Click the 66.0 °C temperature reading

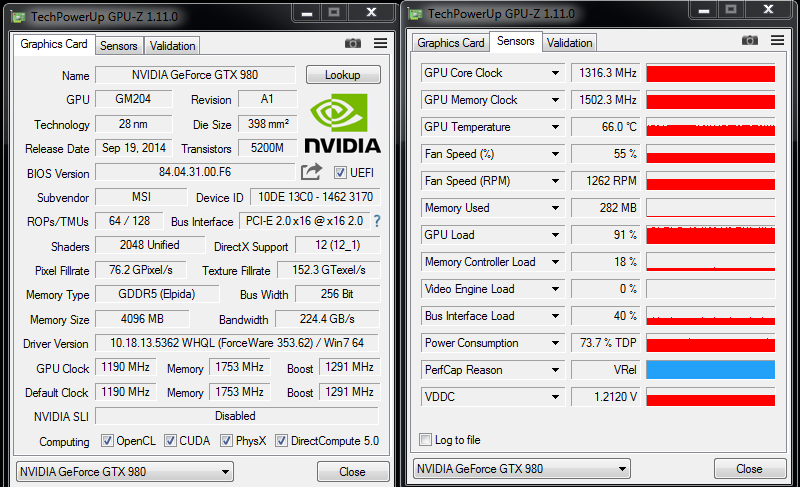tap(607, 127)
